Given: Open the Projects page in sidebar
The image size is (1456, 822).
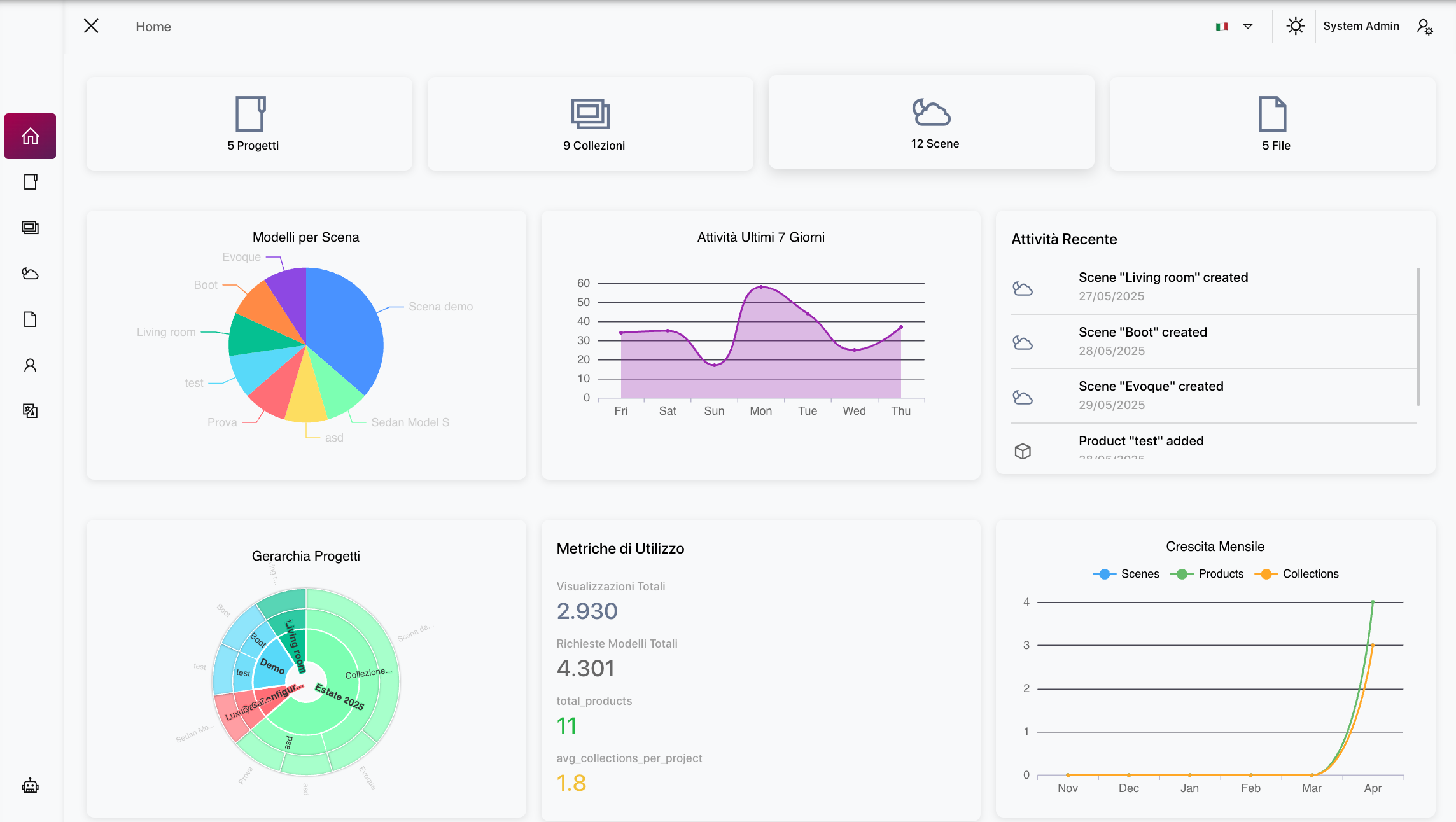Looking at the screenshot, I should tap(30, 182).
